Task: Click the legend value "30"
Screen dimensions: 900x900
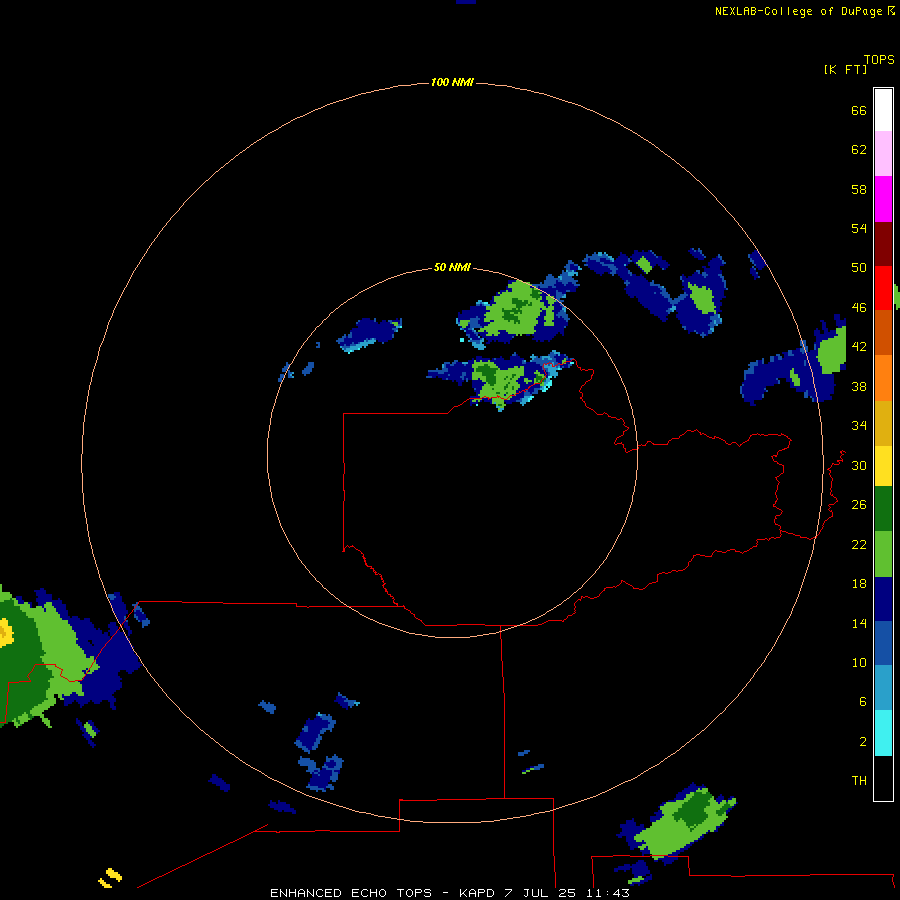Action: (x=859, y=465)
